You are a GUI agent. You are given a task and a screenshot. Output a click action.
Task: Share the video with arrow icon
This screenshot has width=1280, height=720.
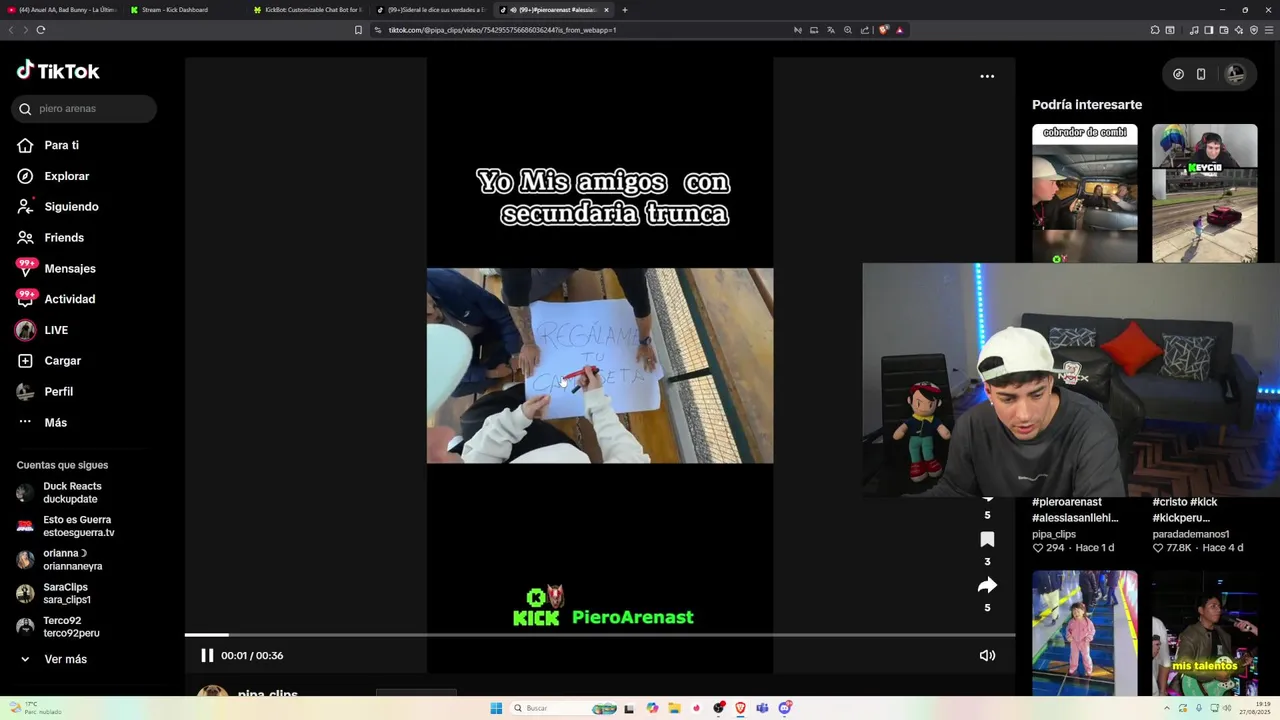[987, 585]
